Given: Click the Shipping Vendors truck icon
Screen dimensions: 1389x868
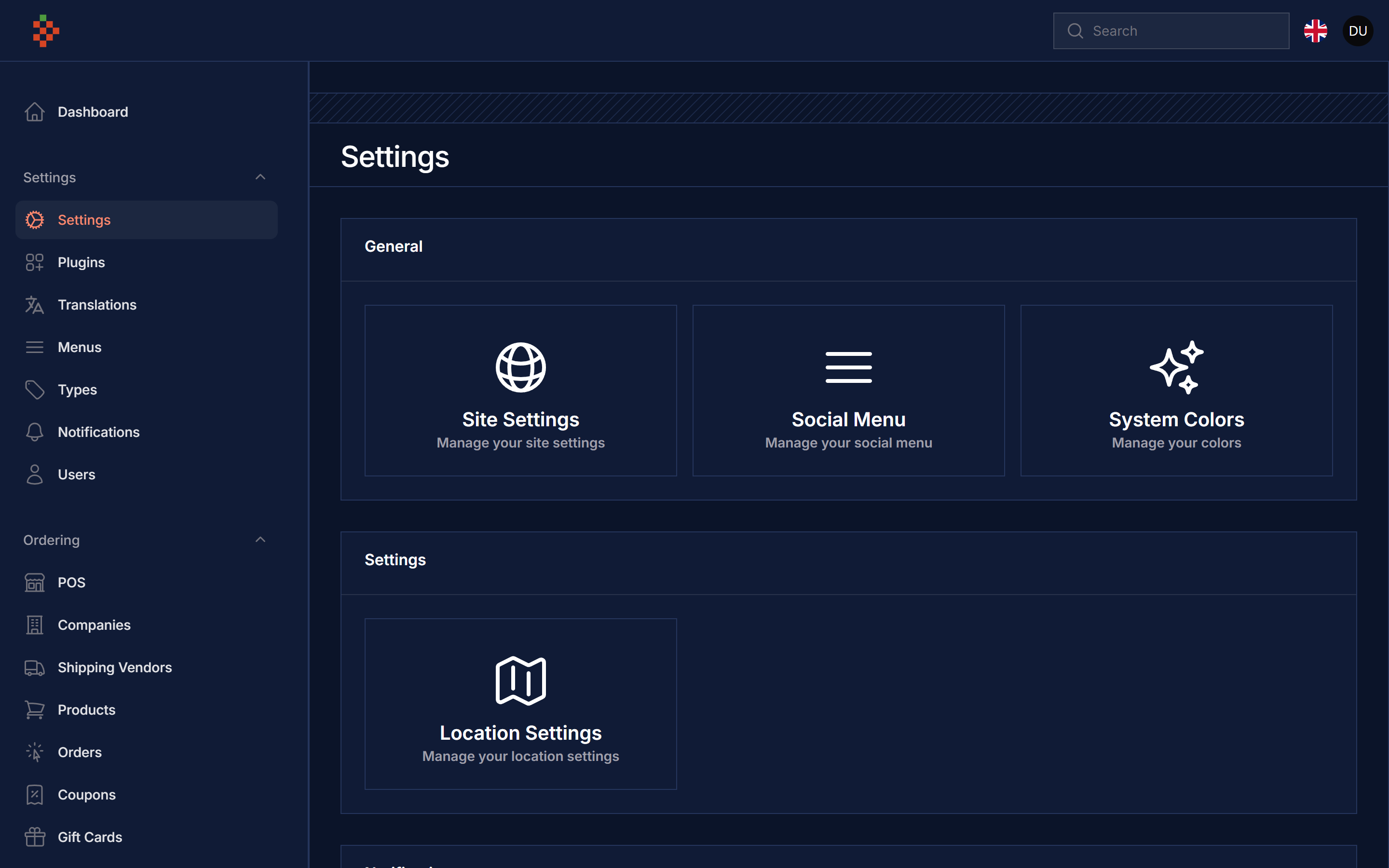Looking at the screenshot, I should [x=34, y=668].
